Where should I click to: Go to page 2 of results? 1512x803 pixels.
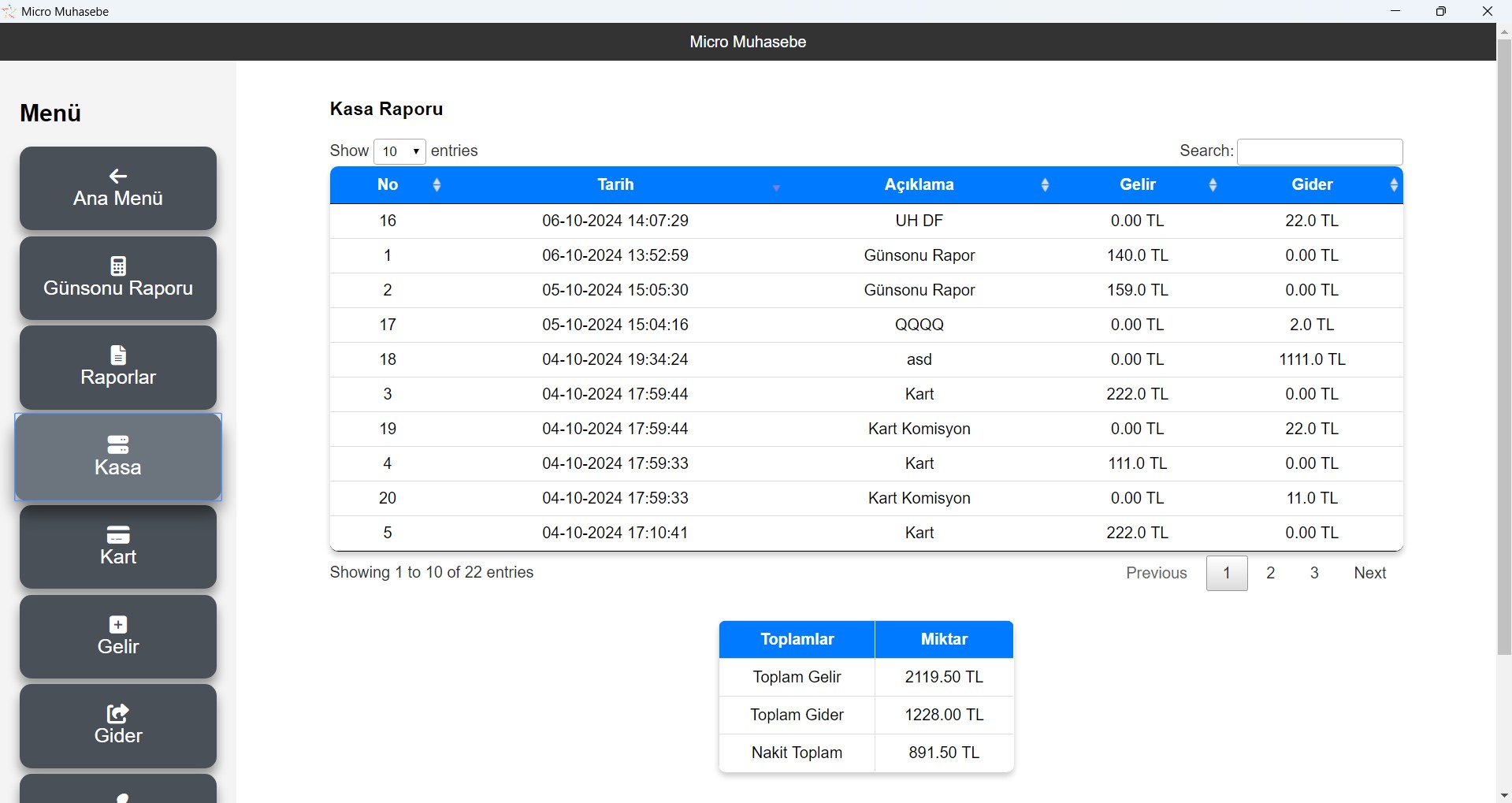(x=1270, y=573)
